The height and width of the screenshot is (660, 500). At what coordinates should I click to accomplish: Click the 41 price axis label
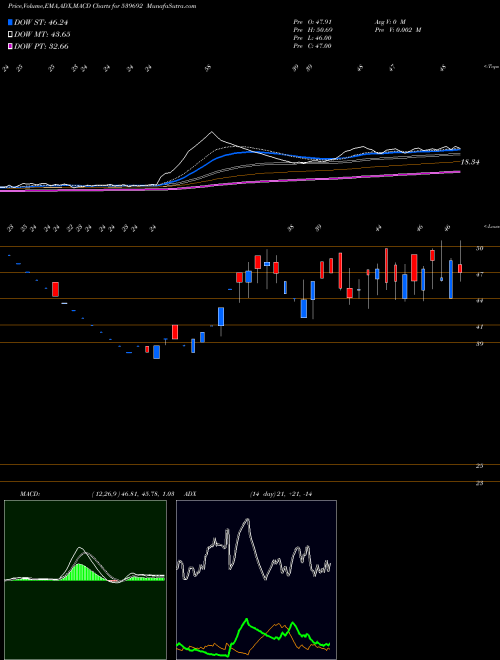tap(479, 326)
